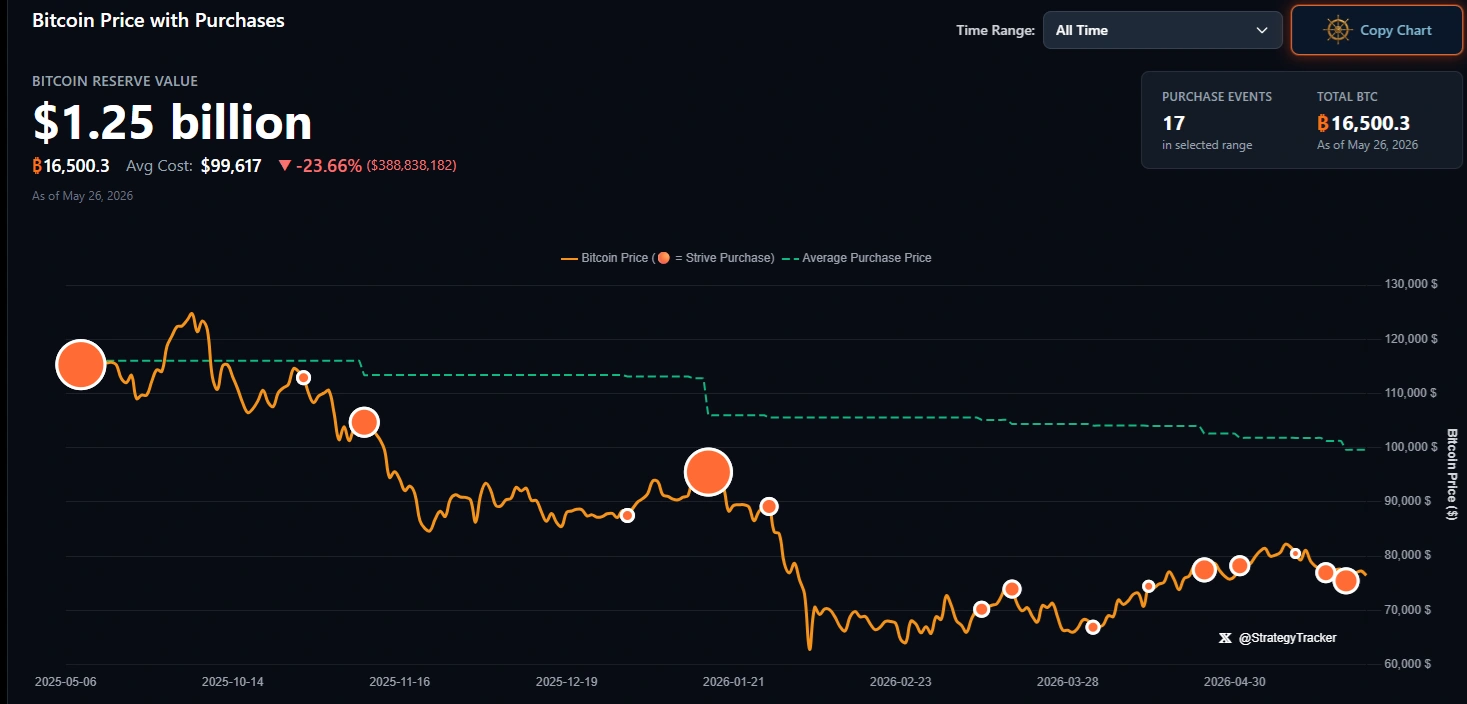Viewport: 1467px width, 704px height.
Task: Click the Avg Cost value $99,617
Action: [231, 166]
